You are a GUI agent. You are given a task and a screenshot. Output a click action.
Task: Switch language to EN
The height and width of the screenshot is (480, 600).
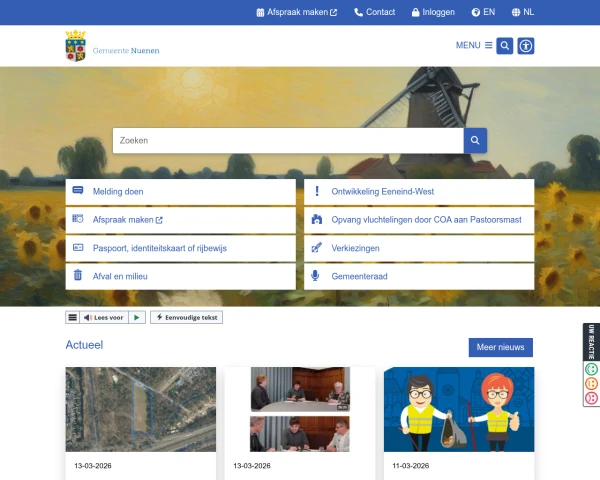click(483, 12)
